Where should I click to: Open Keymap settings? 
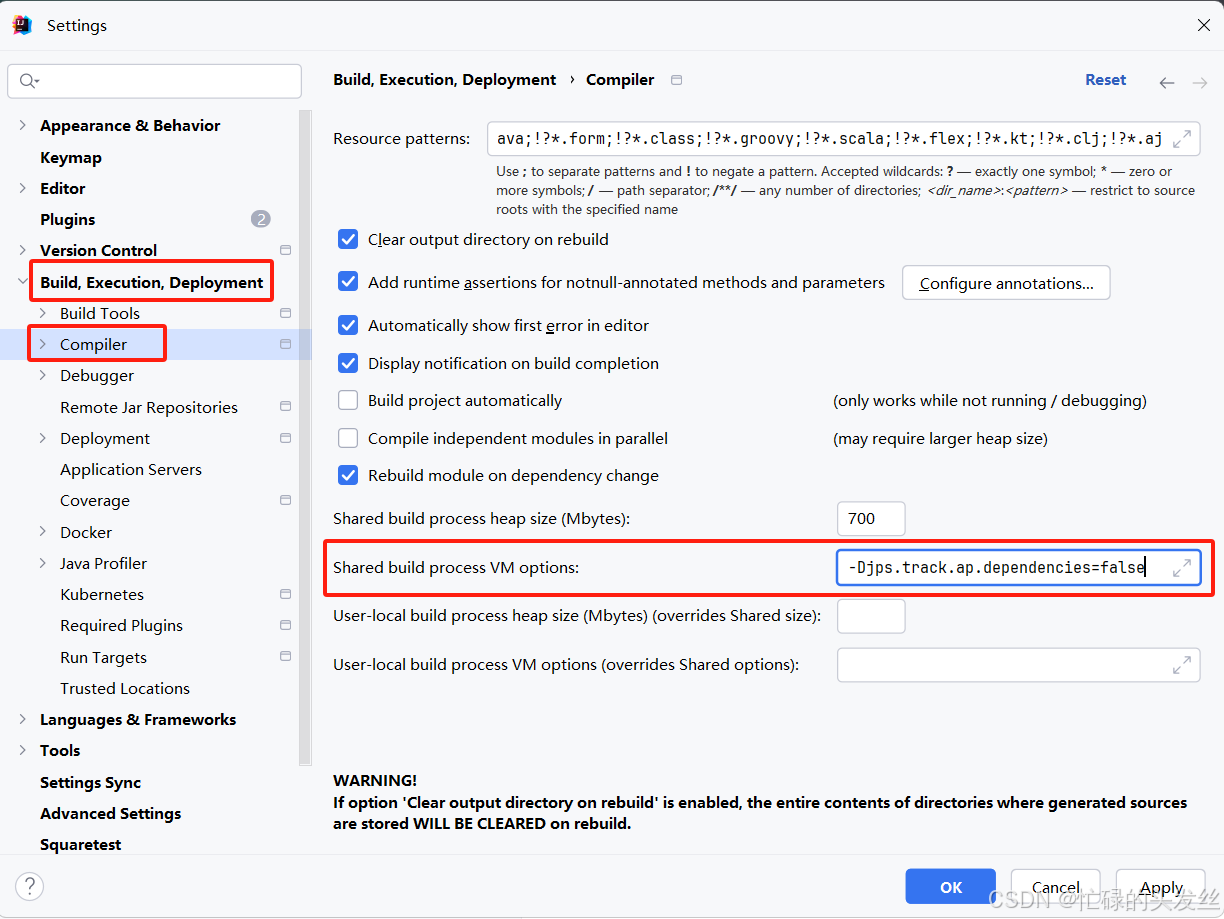[71, 157]
